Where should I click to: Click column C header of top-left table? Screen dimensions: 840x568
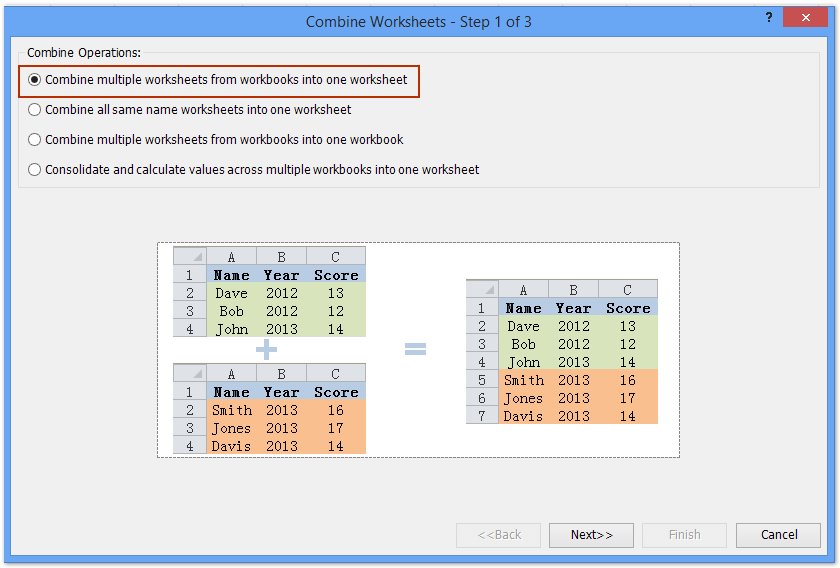pyautogui.click(x=336, y=256)
